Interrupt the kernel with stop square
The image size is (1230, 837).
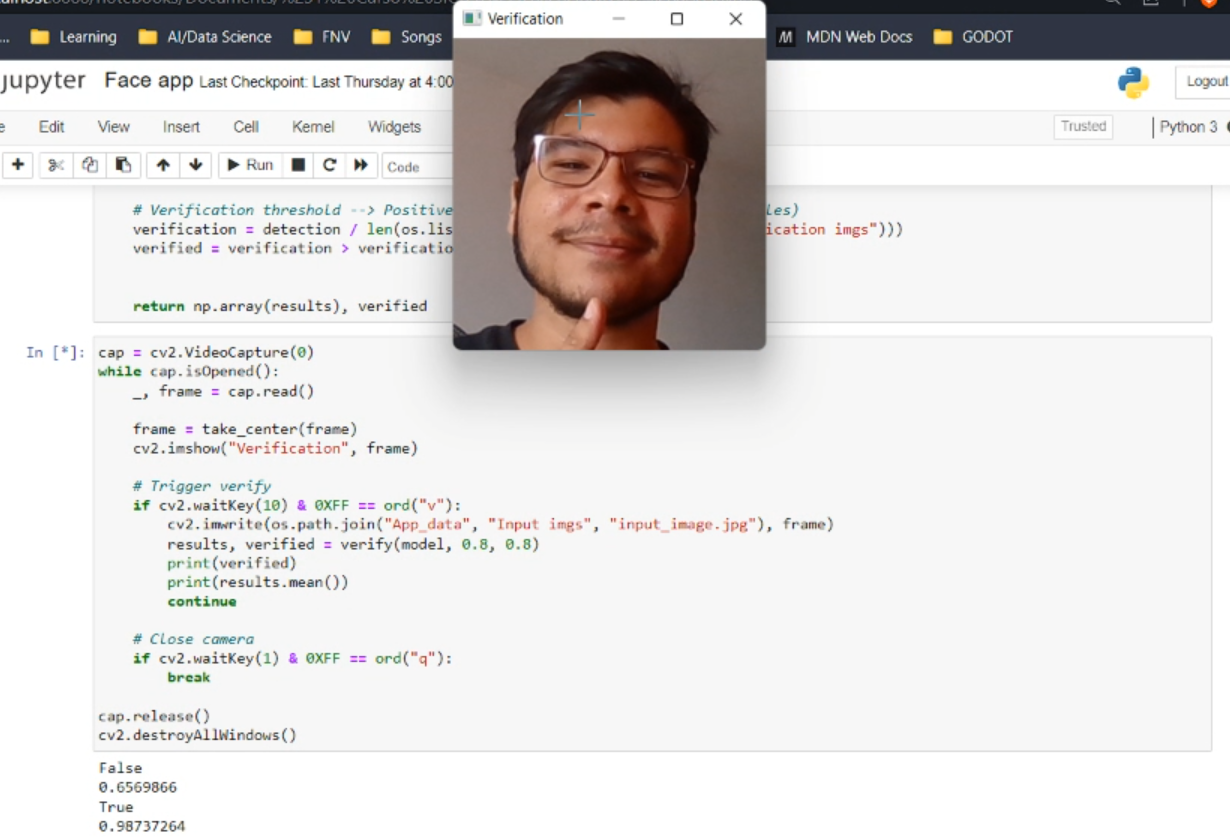click(x=298, y=165)
